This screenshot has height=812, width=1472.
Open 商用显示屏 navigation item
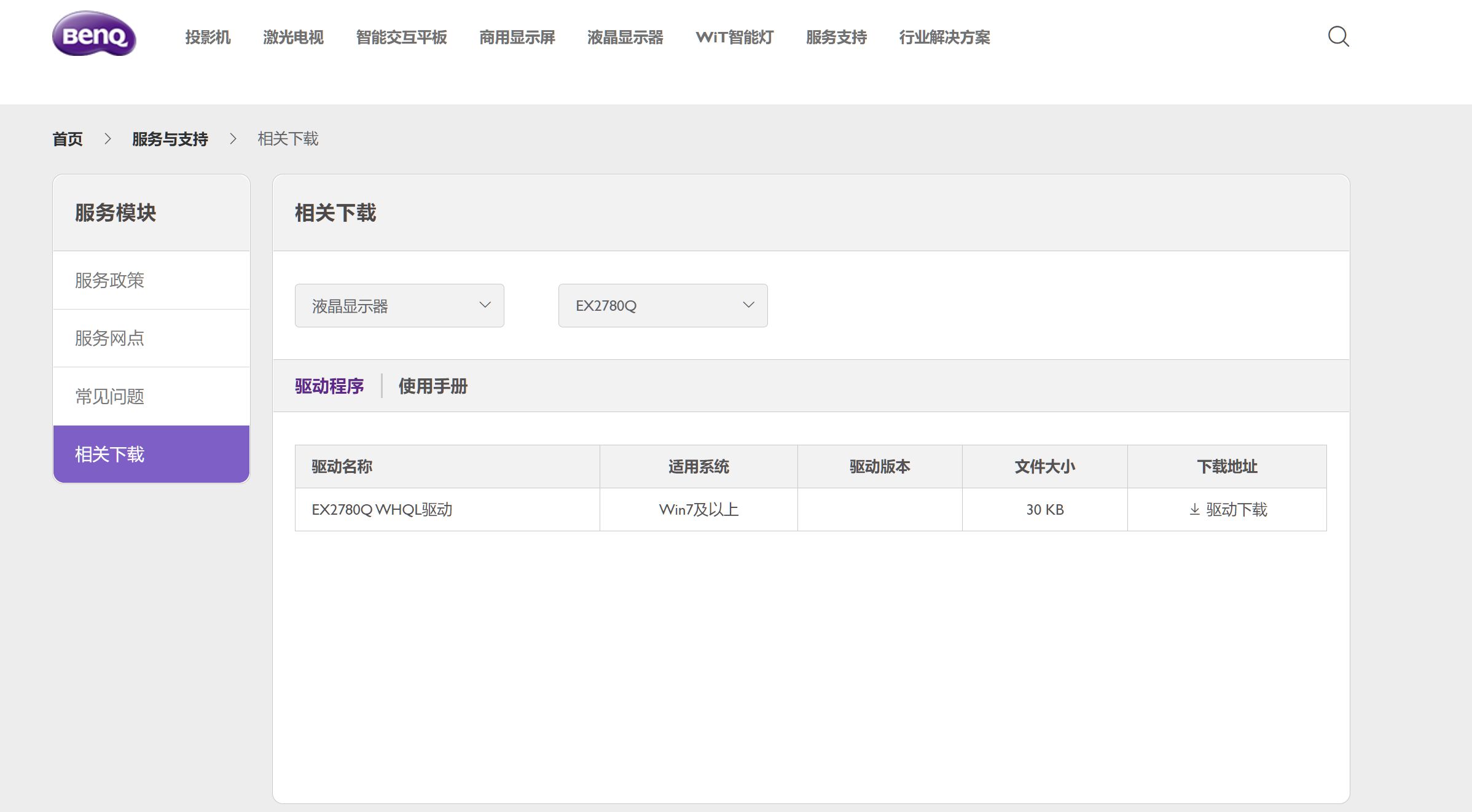tap(517, 37)
